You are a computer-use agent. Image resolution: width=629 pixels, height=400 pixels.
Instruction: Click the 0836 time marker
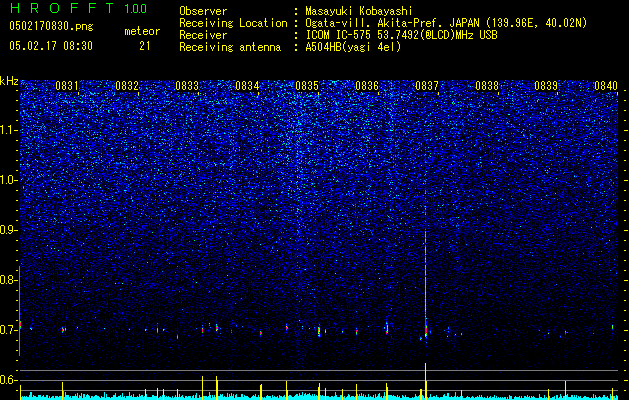[x=367, y=86]
